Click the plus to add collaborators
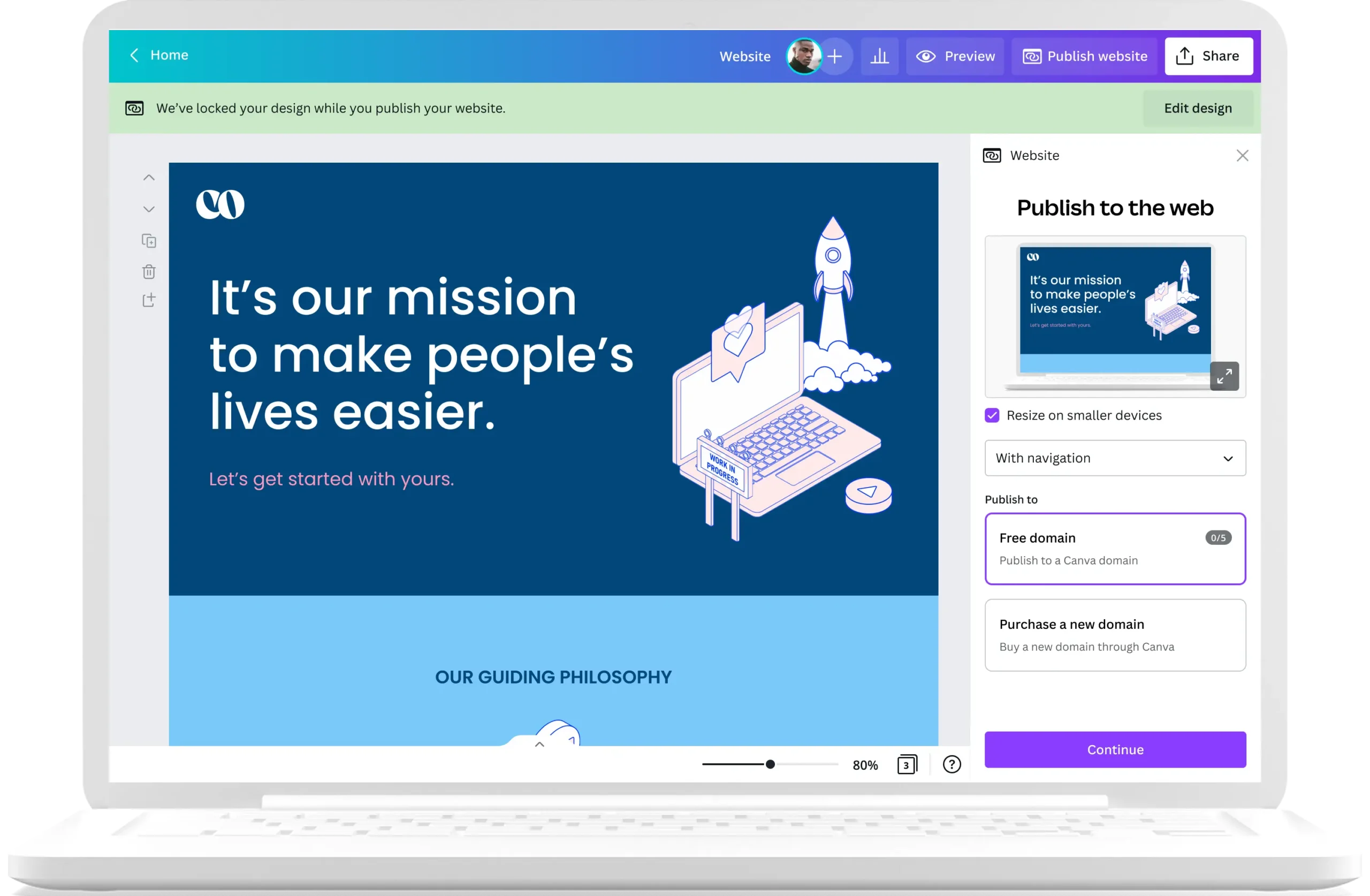The width and height of the screenshot is (1370, 896). (835, 56)
